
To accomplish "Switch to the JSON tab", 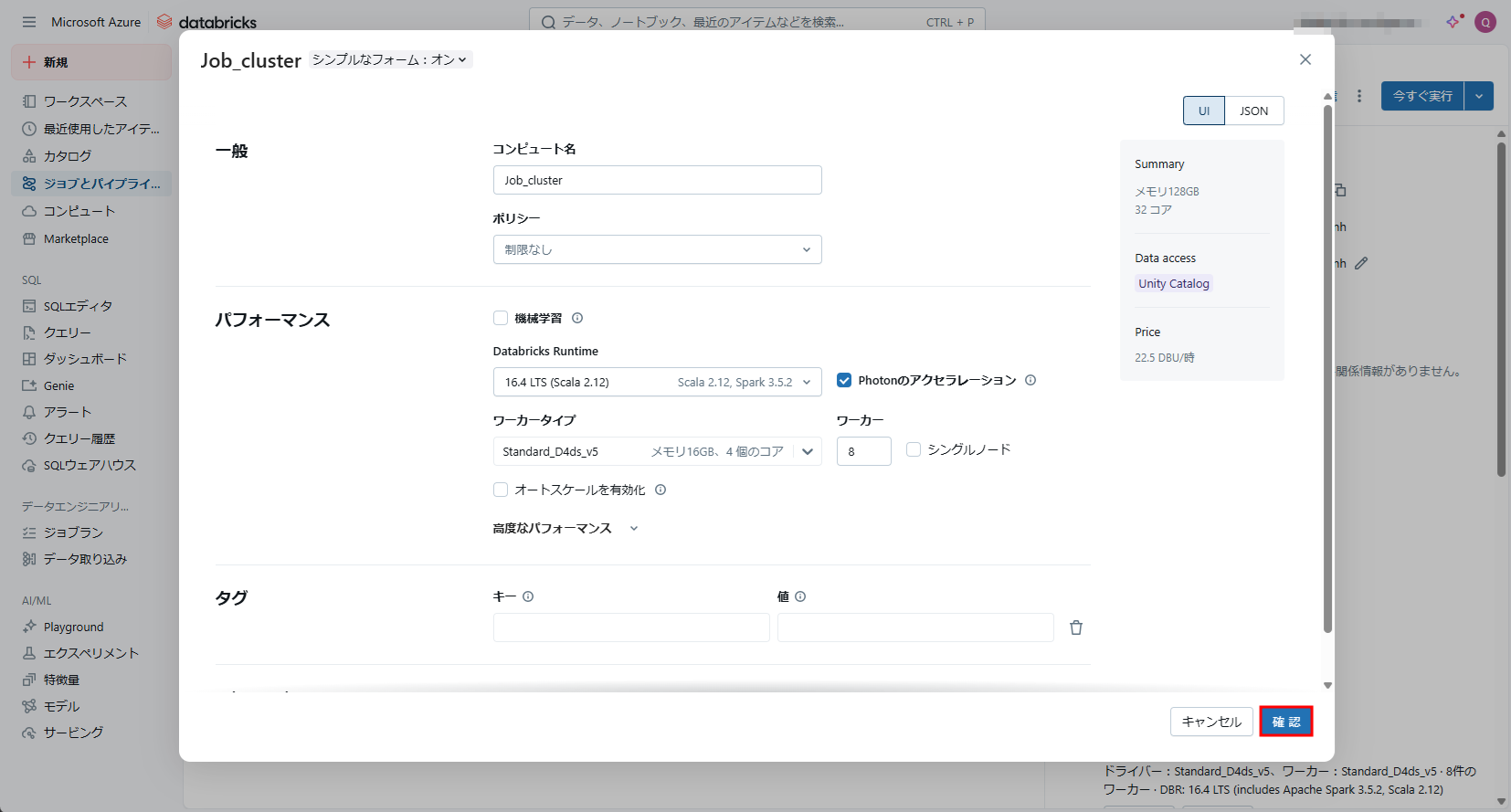I will (x=1253, y=111).
